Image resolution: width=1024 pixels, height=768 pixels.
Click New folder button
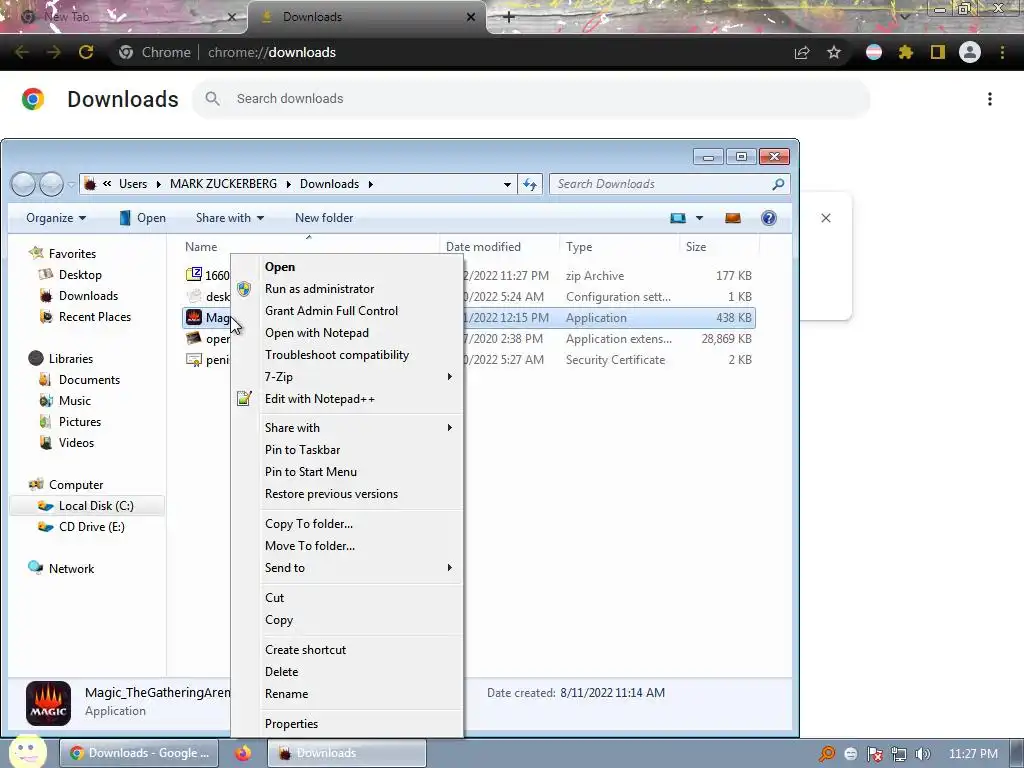click(x=324, y=218)
